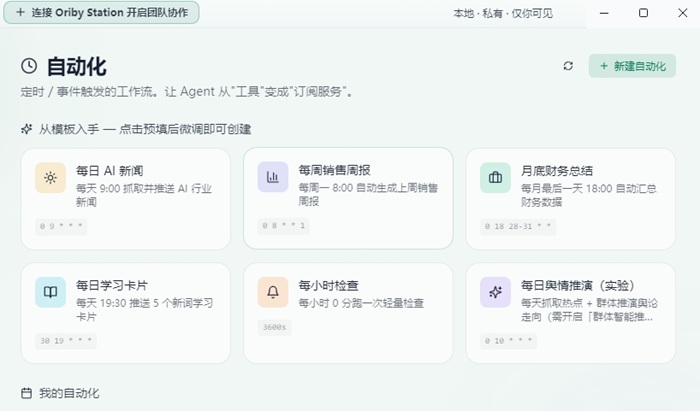Select the 每周销售周报 template title
Image resolution: width=700 pixels, height=411 pixels.
(x=334, y=170)
